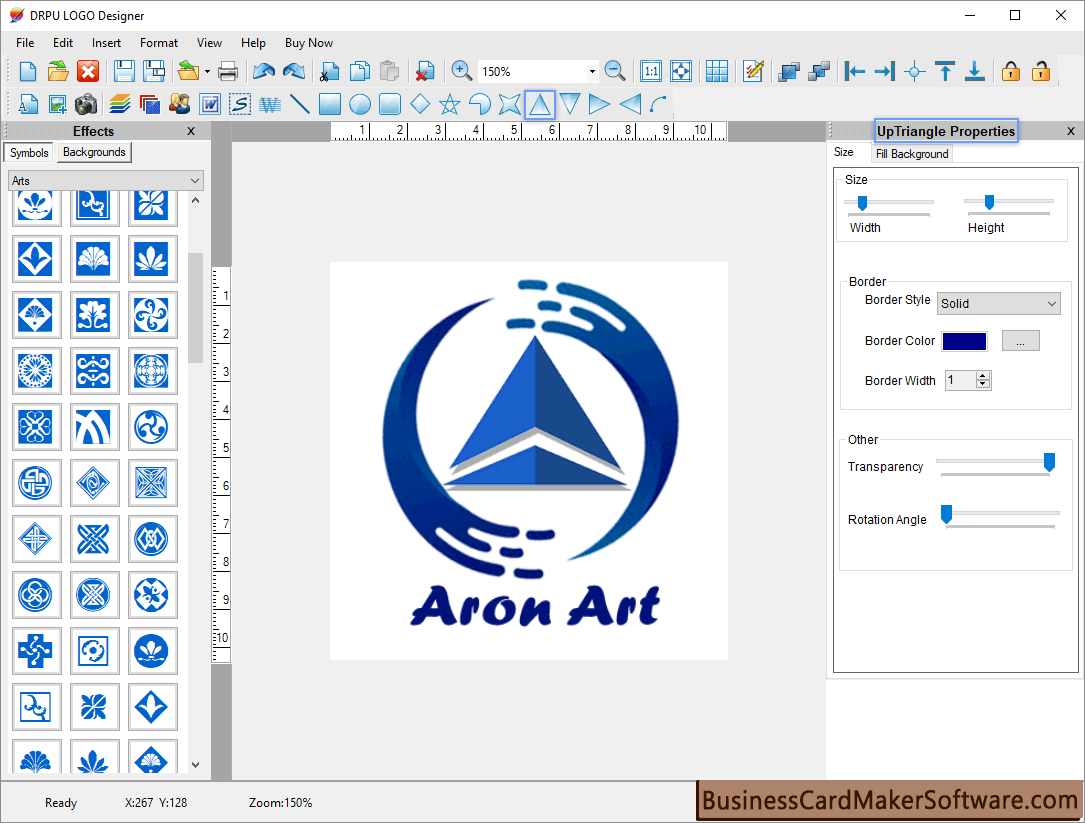Select the Symbols tab

point(29,152)
